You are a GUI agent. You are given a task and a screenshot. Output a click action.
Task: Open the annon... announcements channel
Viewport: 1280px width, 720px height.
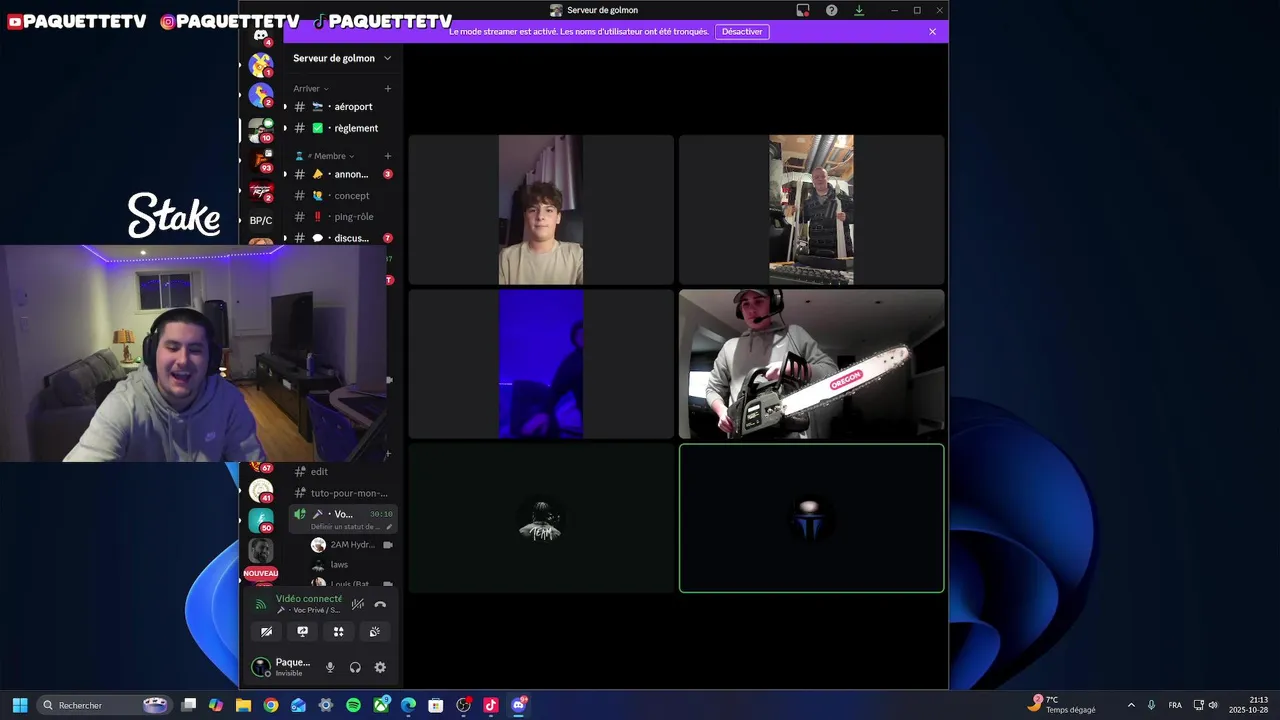pyautogui.click(x=342, y=174)
